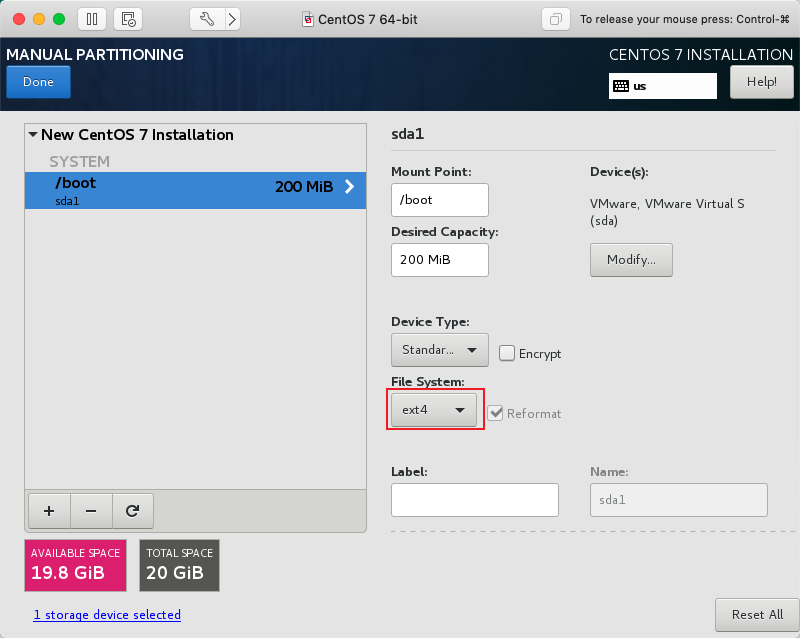Click the Mount Point field
Screen dimensions: 800x638
440,200
